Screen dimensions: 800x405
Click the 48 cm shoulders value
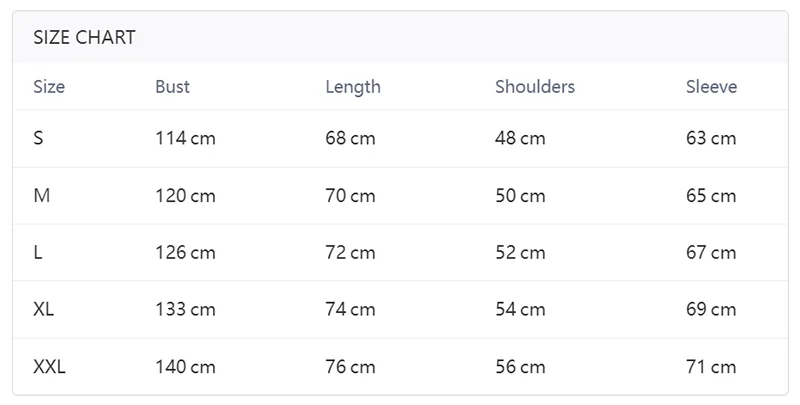(x=520, y=138)
